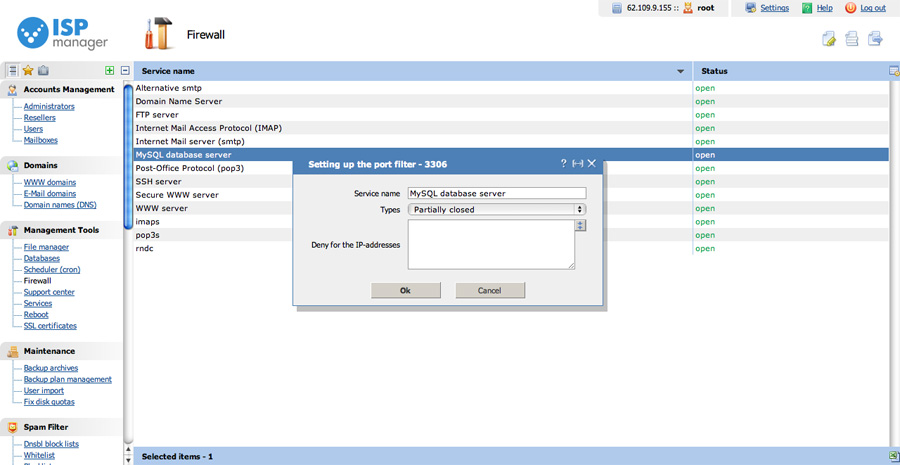Open the Types dropdown
900x465 pixels.
click(x=496, y=210)
